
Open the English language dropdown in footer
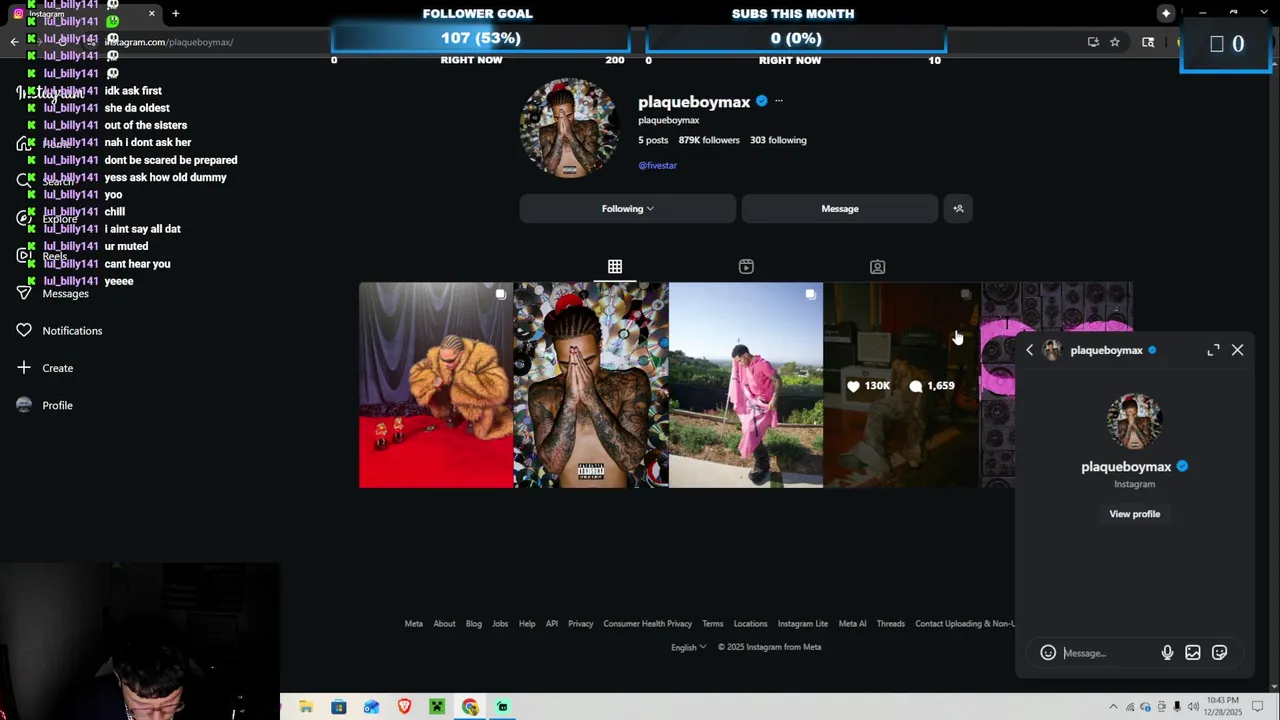688,647
